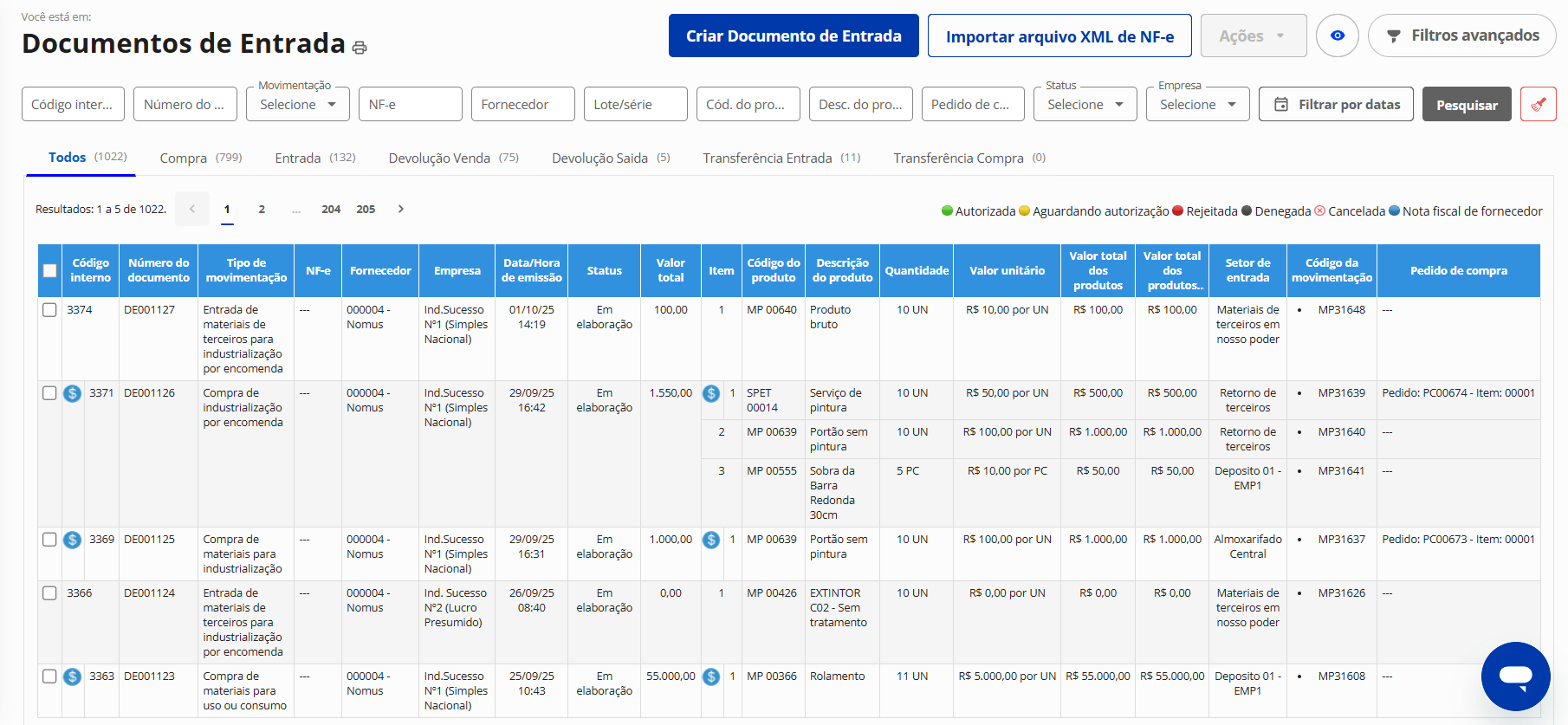Click item dollar icon next to SPET 00014
Screen dimensions: 1568x725
711,393
